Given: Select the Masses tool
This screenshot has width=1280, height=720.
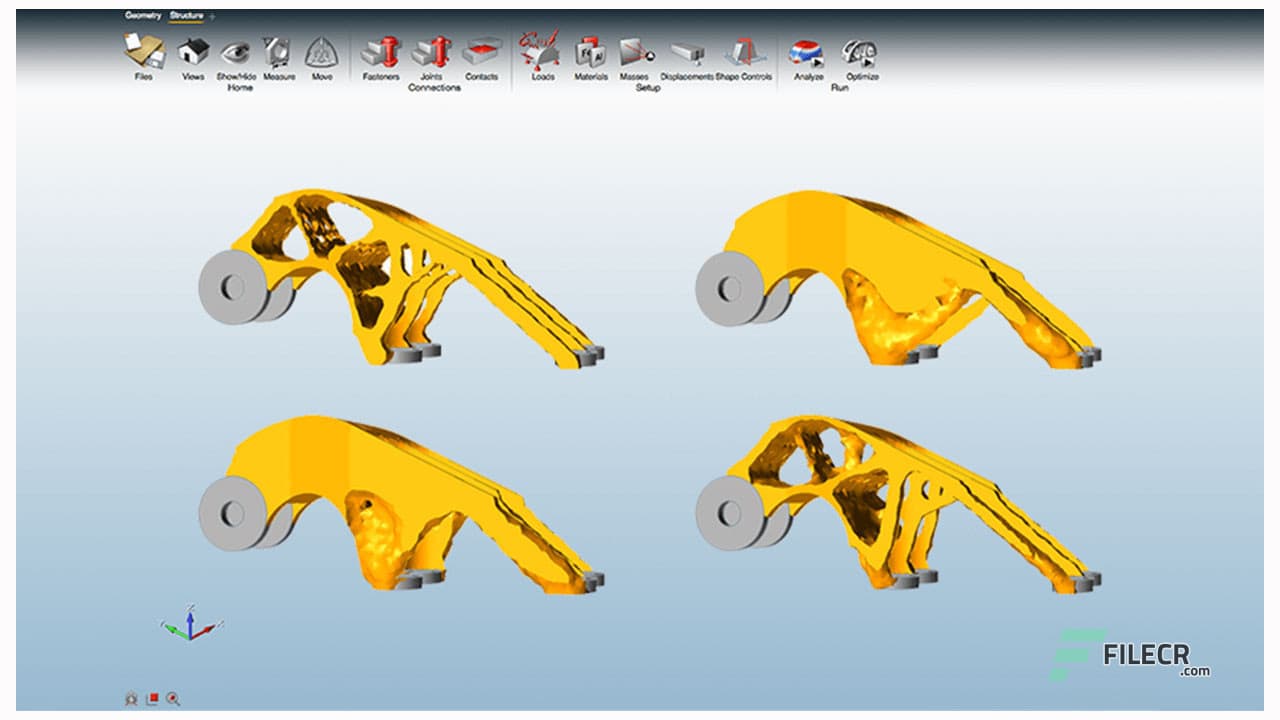Looking at the screenshot, I should coord(636,51).
